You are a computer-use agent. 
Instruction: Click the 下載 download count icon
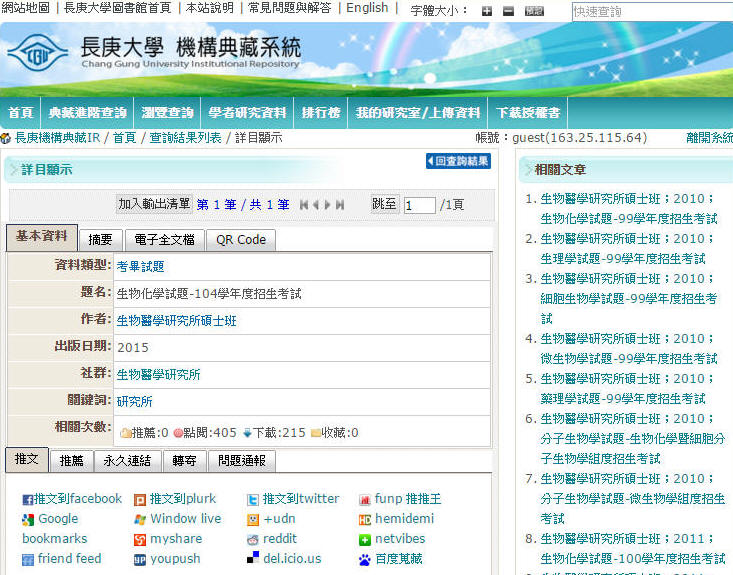[247, 433]
